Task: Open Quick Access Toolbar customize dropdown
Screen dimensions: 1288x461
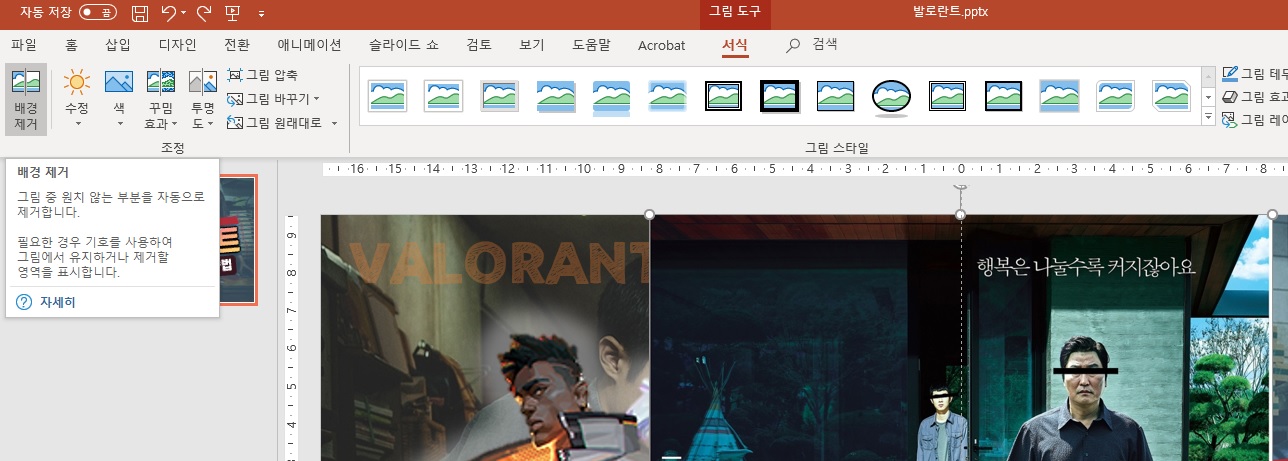Action: 261,14
